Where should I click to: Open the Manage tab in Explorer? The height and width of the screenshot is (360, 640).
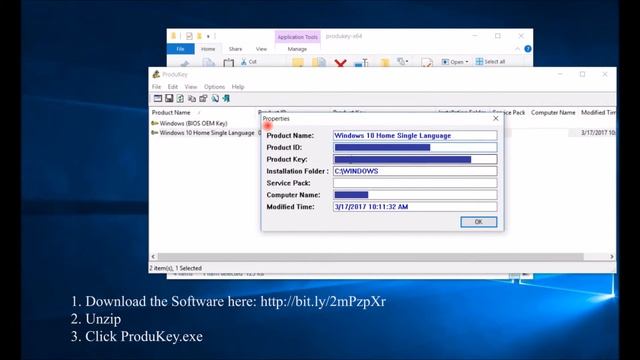click(297, 49)
